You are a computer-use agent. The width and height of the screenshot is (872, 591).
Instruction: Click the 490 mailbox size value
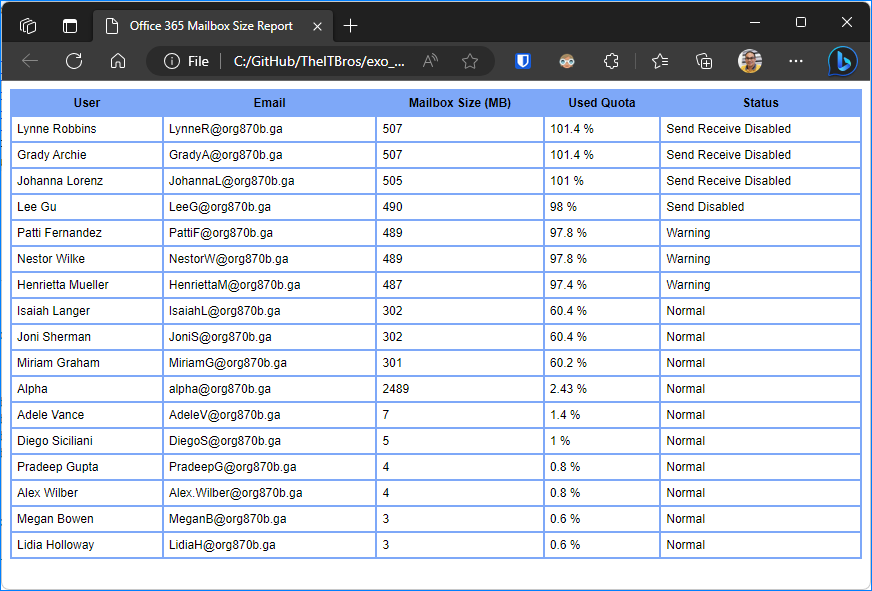393,207
